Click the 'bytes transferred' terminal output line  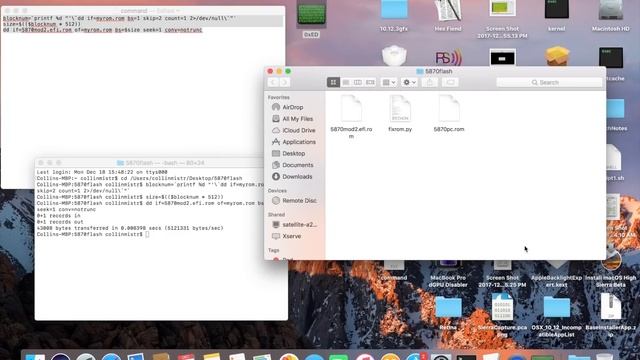[x=130, y=228]
